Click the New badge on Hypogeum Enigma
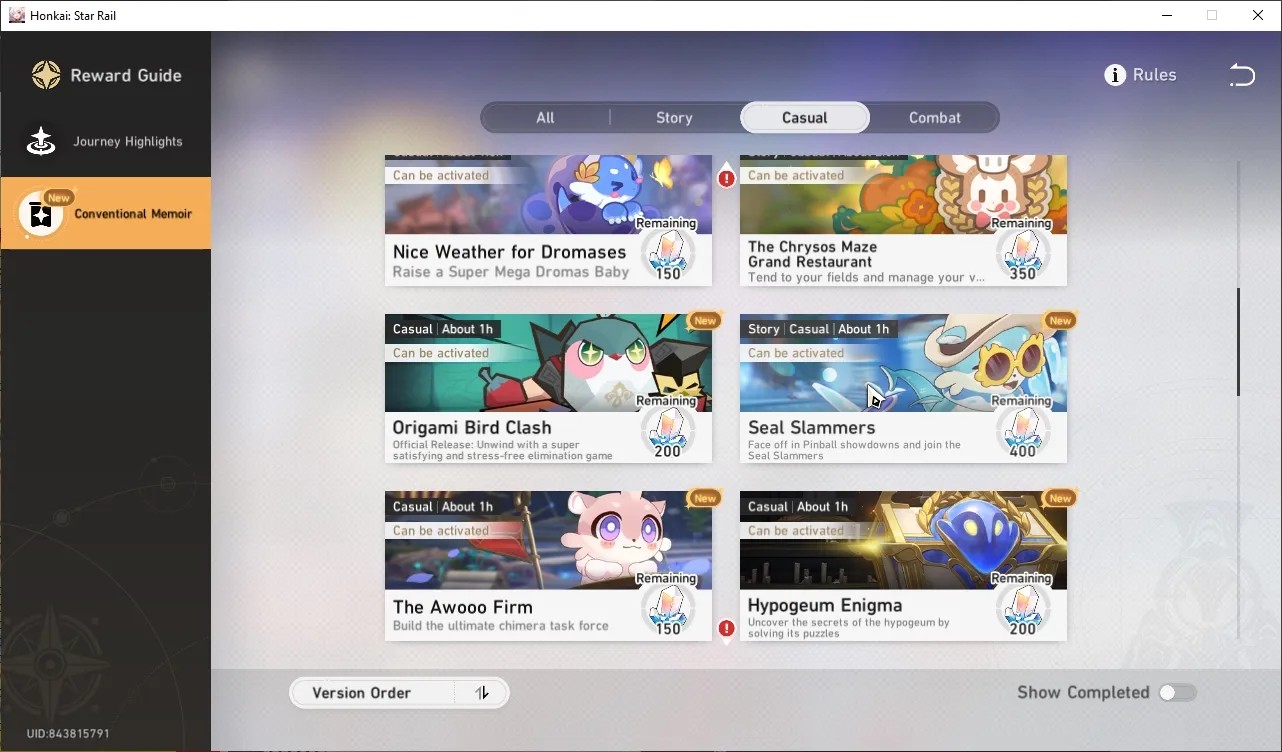Image resolution: width=1282 pixels, height=752 pixels. [1060, 498]
